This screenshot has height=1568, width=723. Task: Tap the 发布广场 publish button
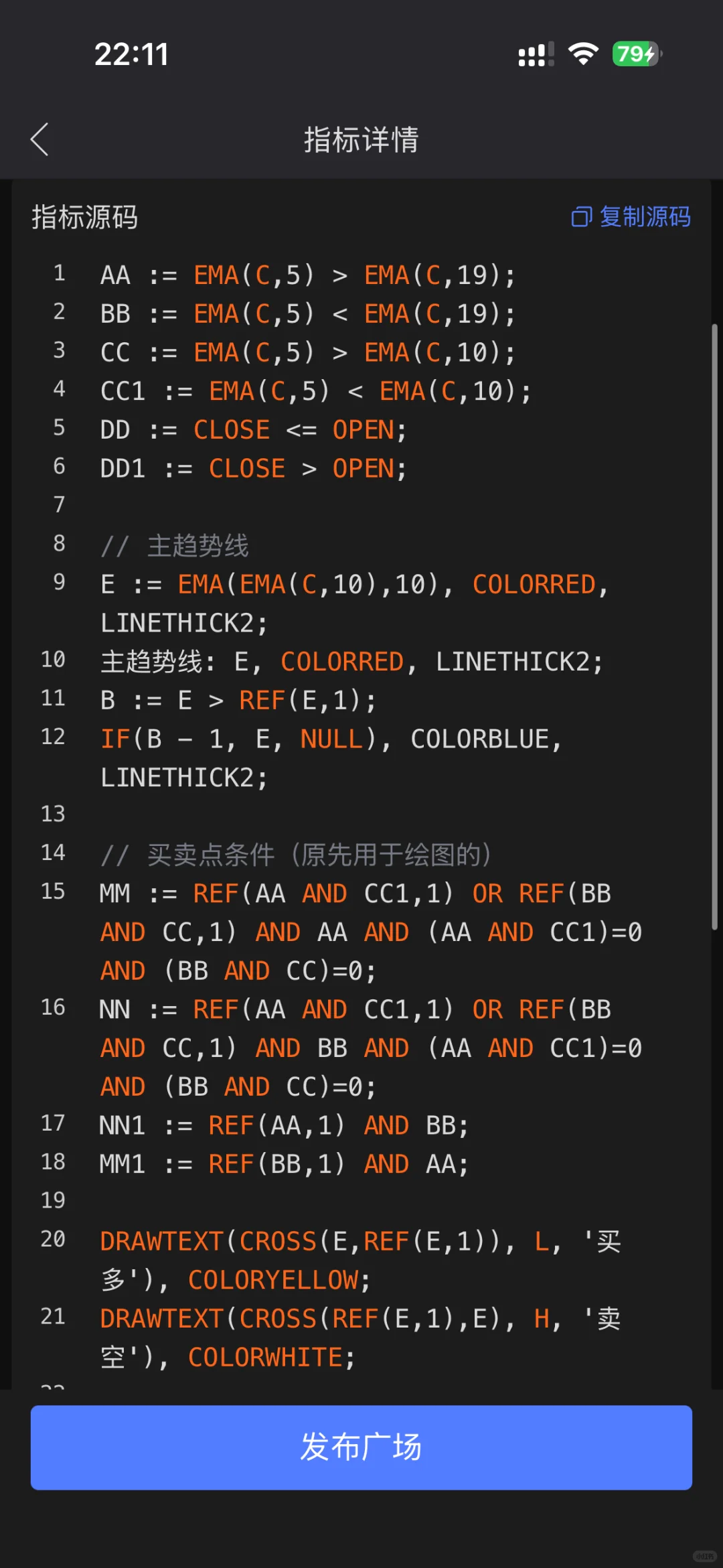tap(361, 1447)
